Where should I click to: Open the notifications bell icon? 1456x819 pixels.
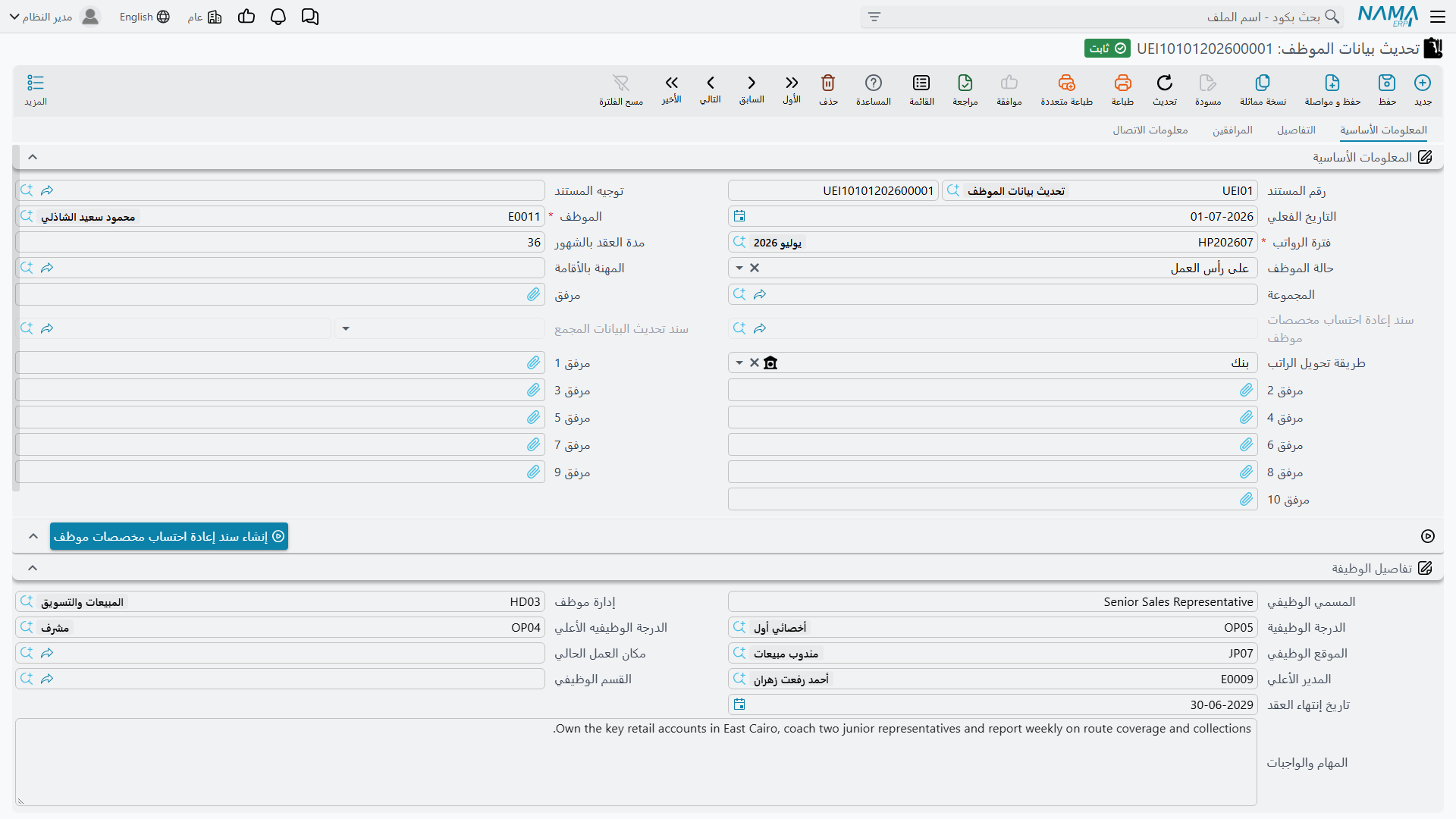278,17
